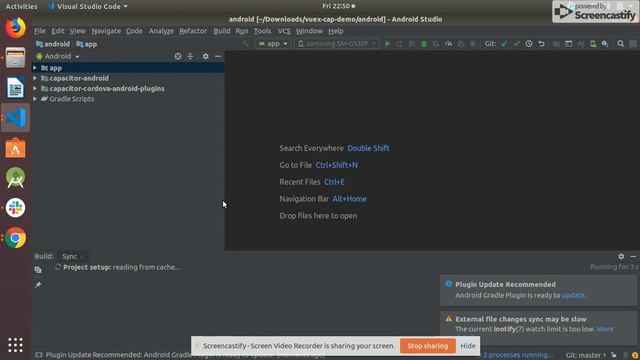Expand the capacitor-android tree node
The width and height of the screenshot is (640, 360).
(x=35, y=78)
